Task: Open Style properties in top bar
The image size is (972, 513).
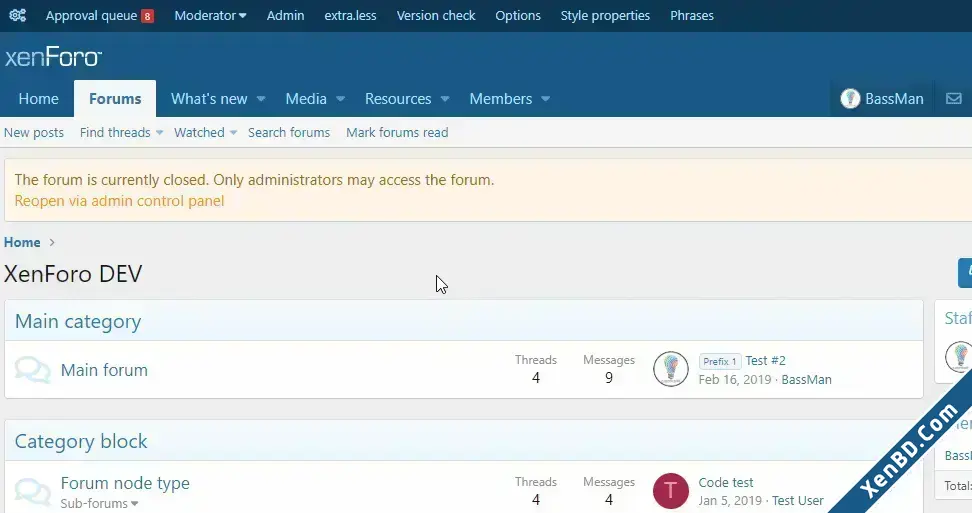Action: click(605, 15)
